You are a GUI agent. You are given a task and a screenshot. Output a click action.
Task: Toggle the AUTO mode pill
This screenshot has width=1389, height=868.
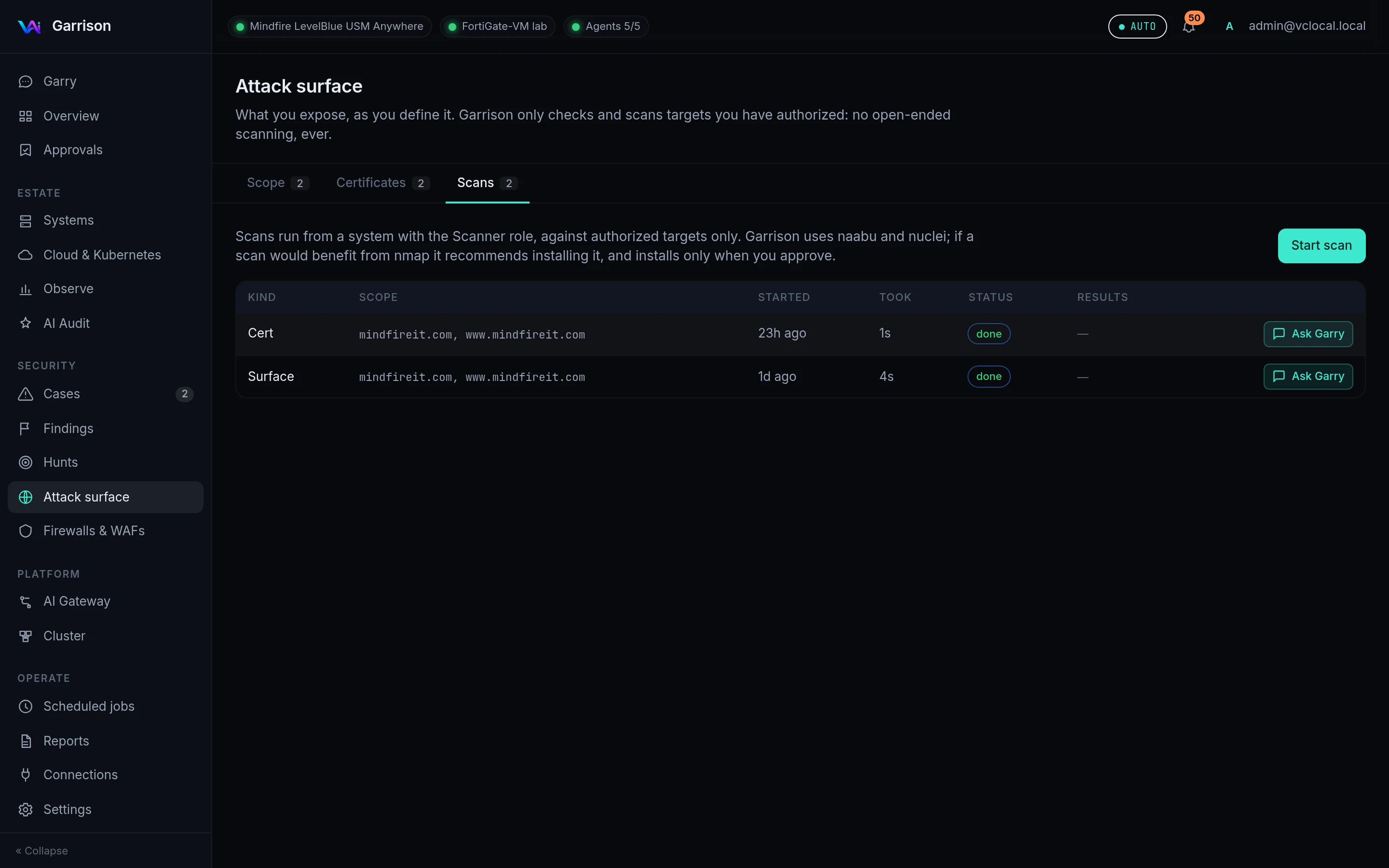tap(1137, 27)
